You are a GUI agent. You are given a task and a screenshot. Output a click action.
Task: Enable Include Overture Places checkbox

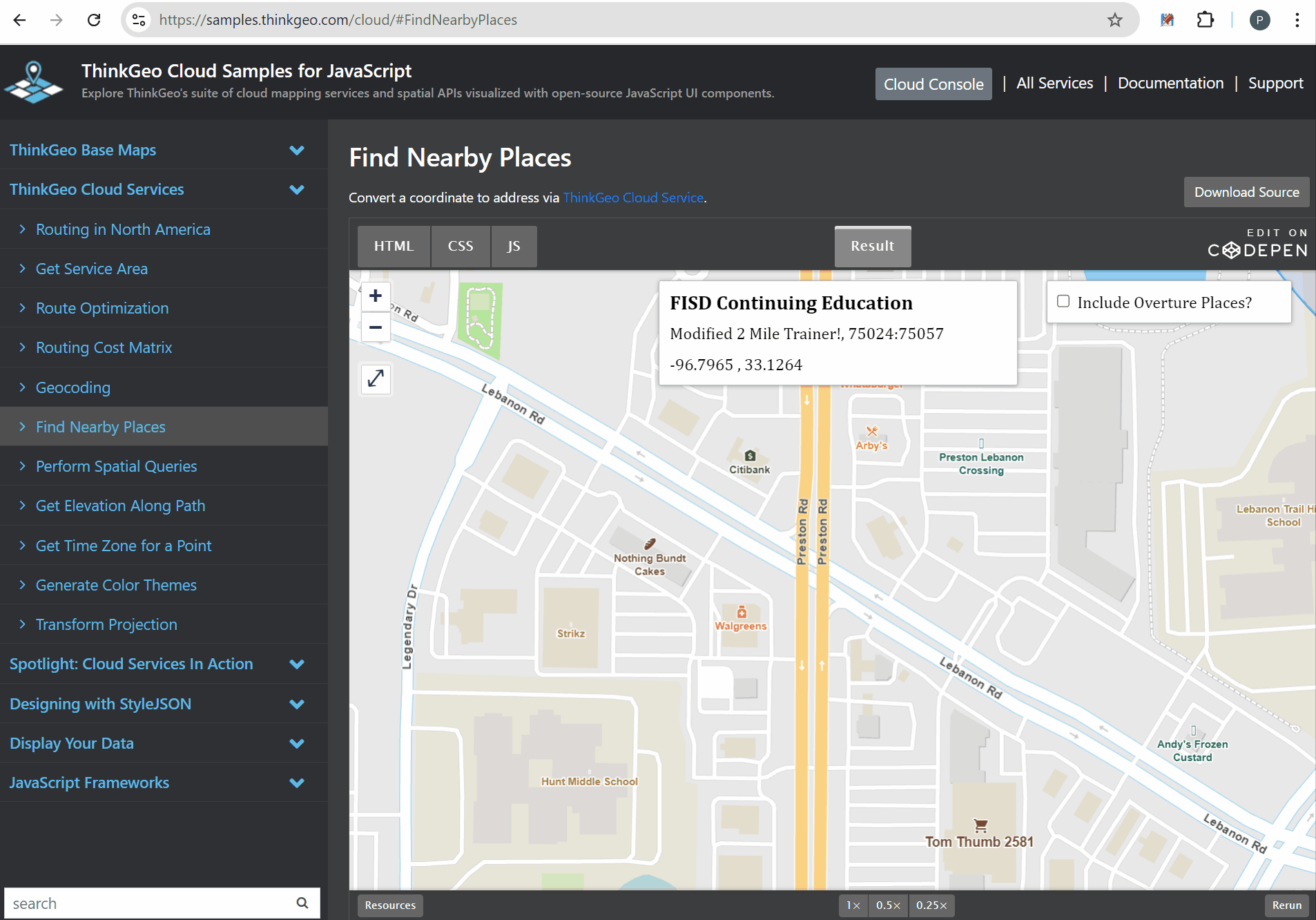pyautogui.click(x=1063, y=301)
